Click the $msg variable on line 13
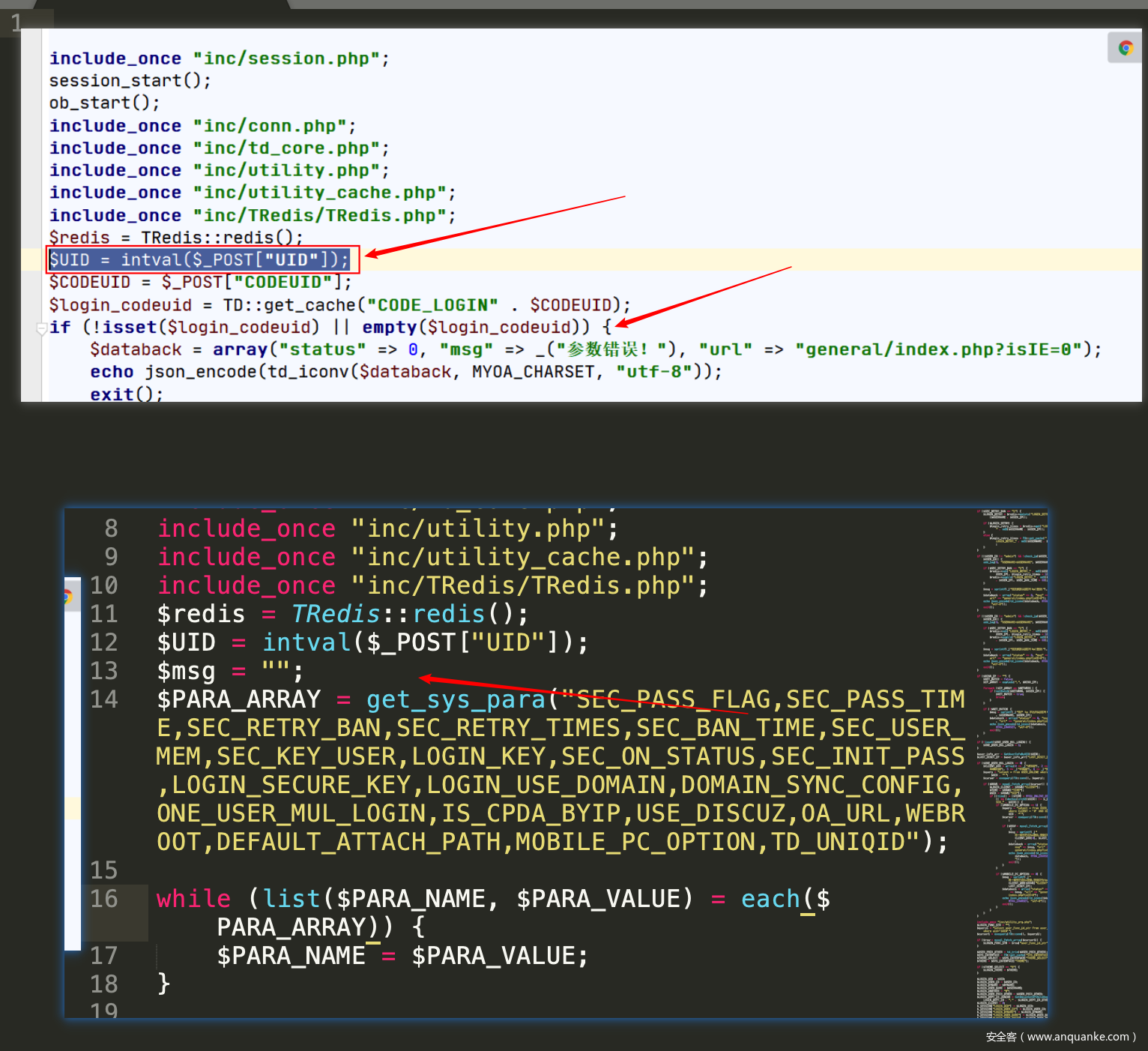The height and width of the screenshot is (1051, 1148). point(186,671)
